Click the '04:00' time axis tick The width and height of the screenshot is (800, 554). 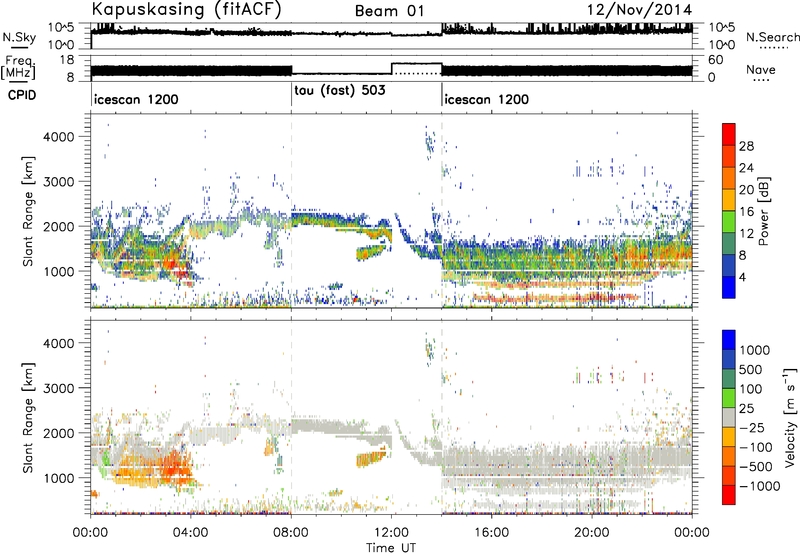191,533
